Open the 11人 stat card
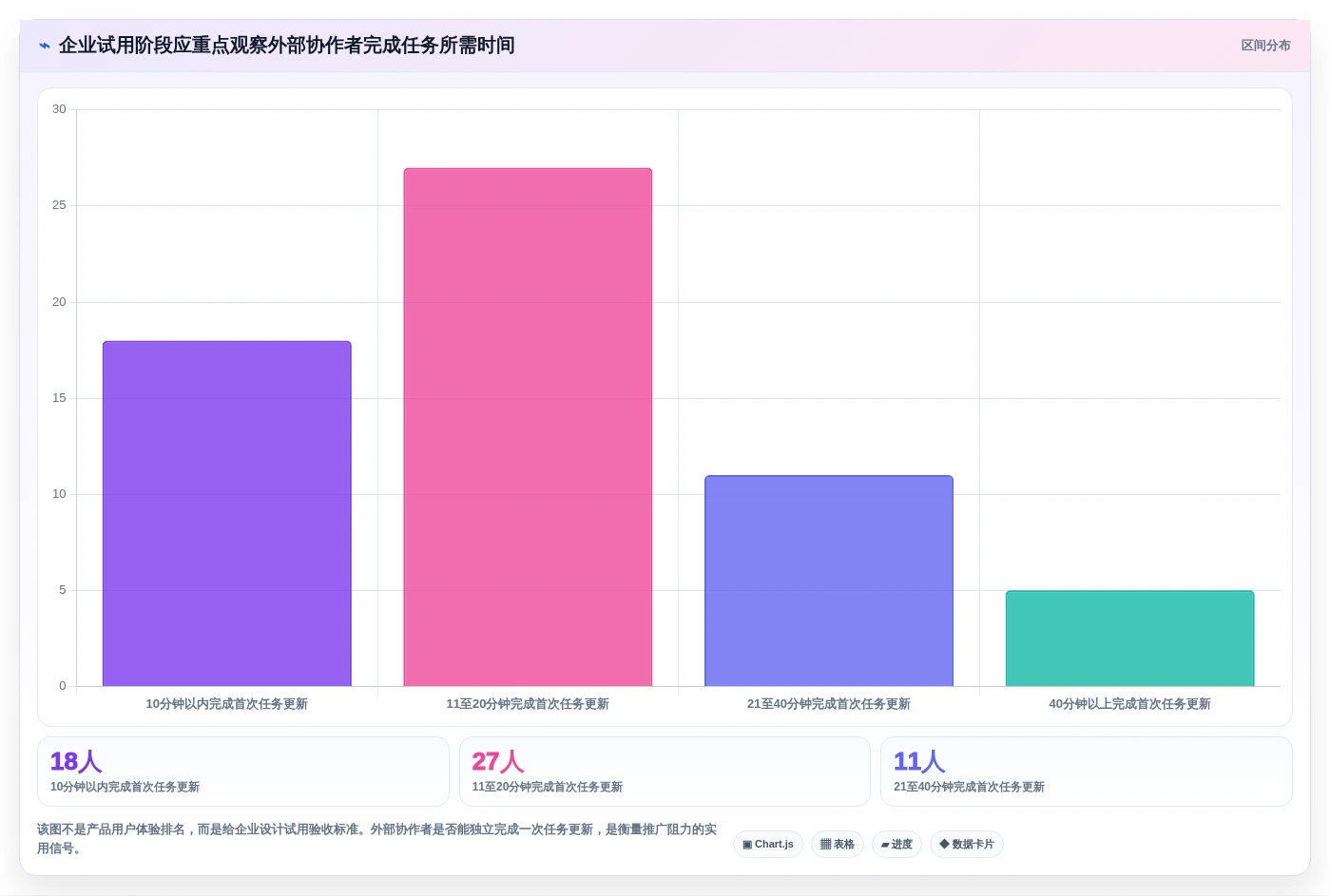1330x896 pixels. pyautogui.click(x=1087, y=772)
